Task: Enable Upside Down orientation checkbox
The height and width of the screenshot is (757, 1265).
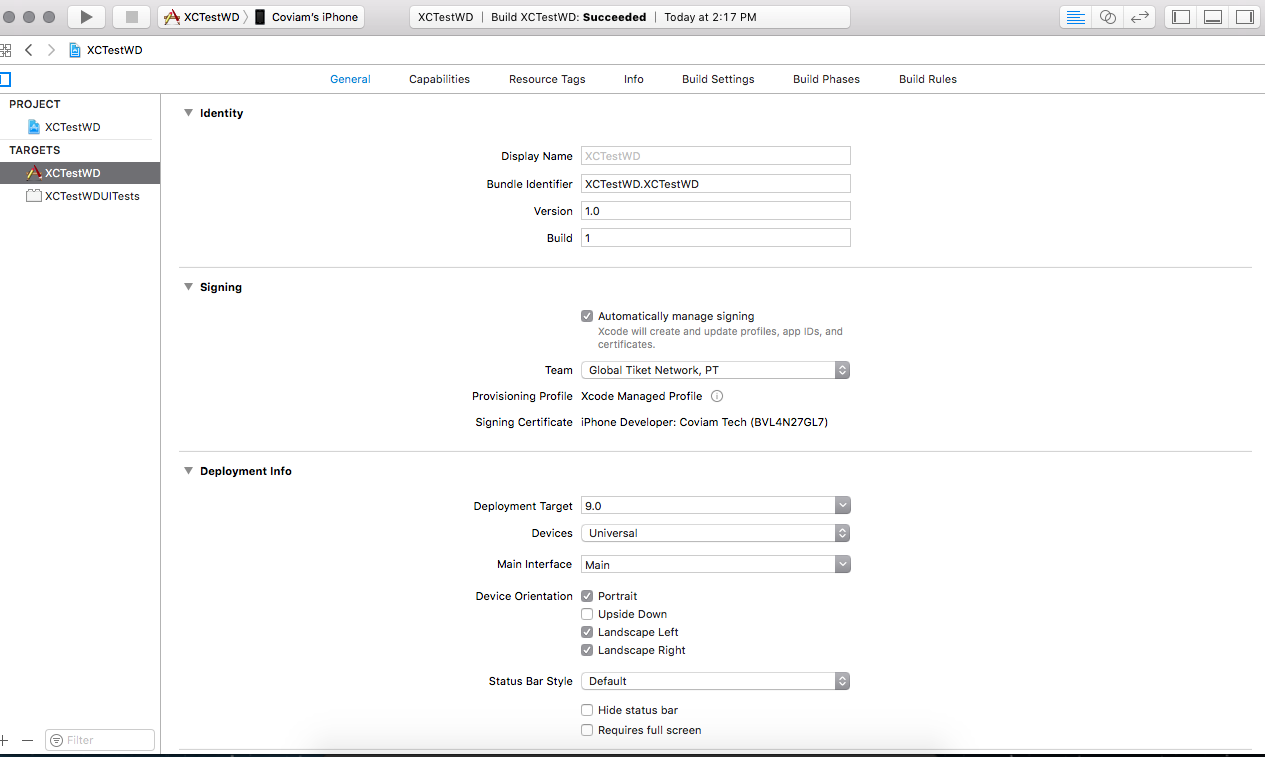Action: click(x=587, y=614)
